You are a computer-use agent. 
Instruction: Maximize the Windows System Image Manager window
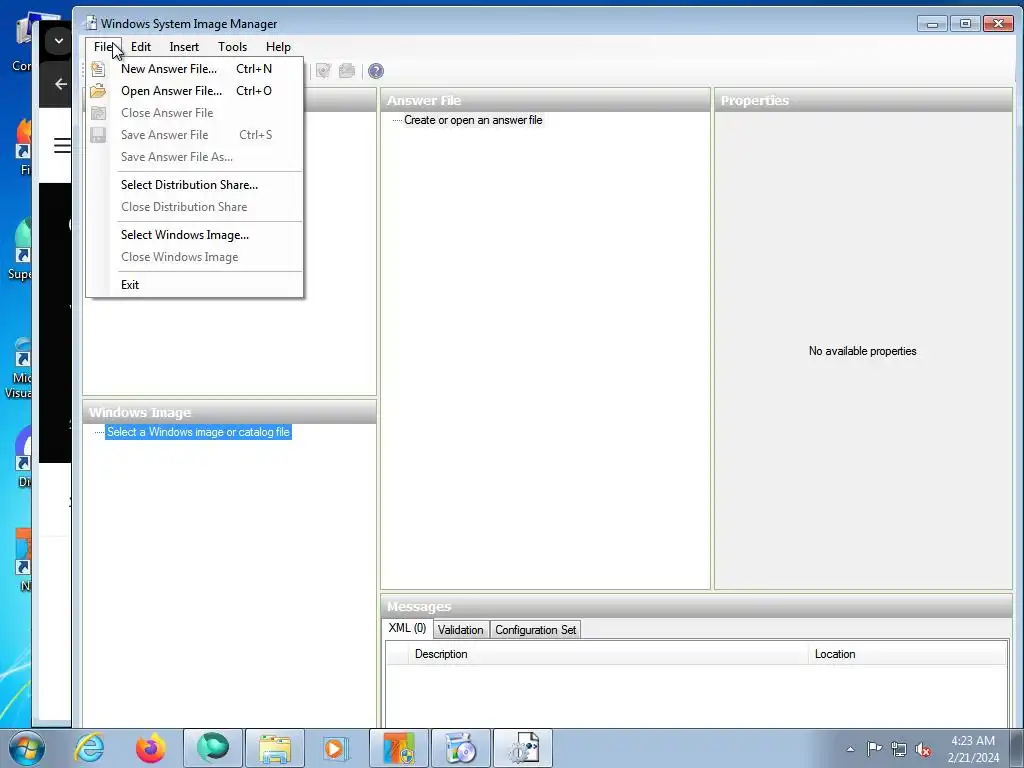pyautogui.click(x=965, y=24)
